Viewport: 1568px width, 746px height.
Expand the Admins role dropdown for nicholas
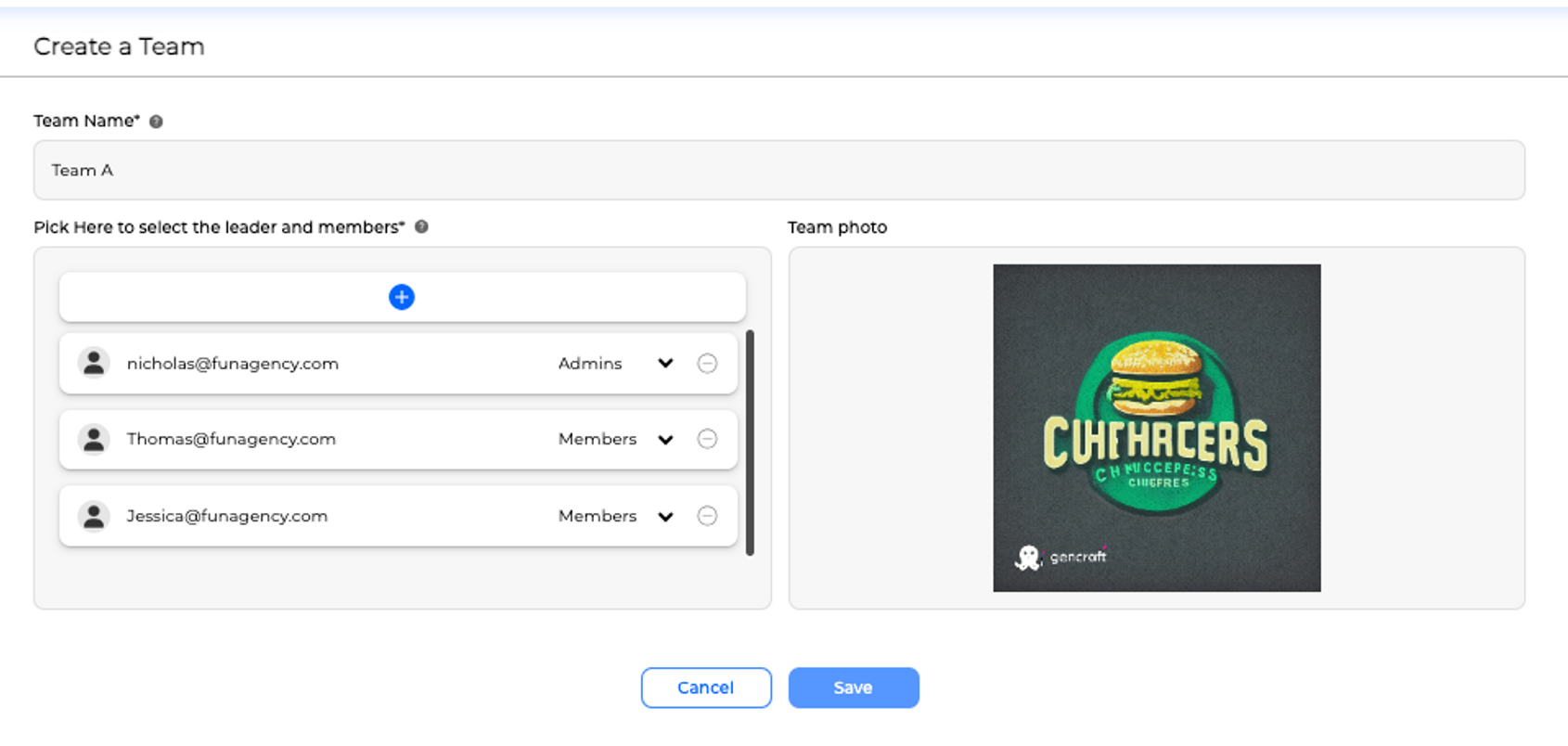[665, 364]
